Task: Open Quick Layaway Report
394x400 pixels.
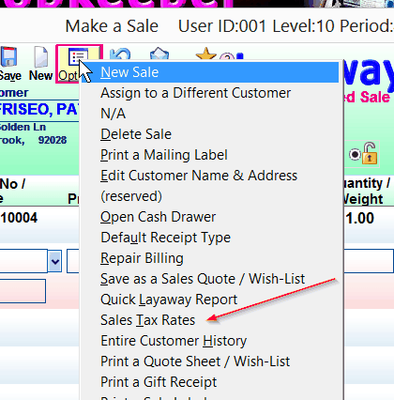Action: 209,300
